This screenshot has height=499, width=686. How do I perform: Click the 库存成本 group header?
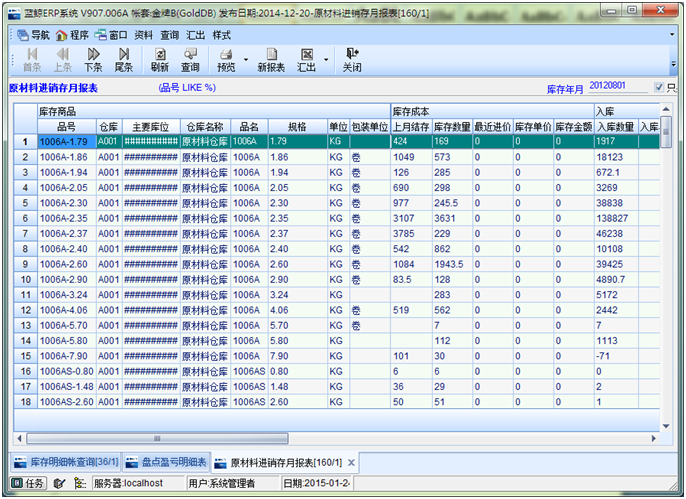tap(492, 112)
